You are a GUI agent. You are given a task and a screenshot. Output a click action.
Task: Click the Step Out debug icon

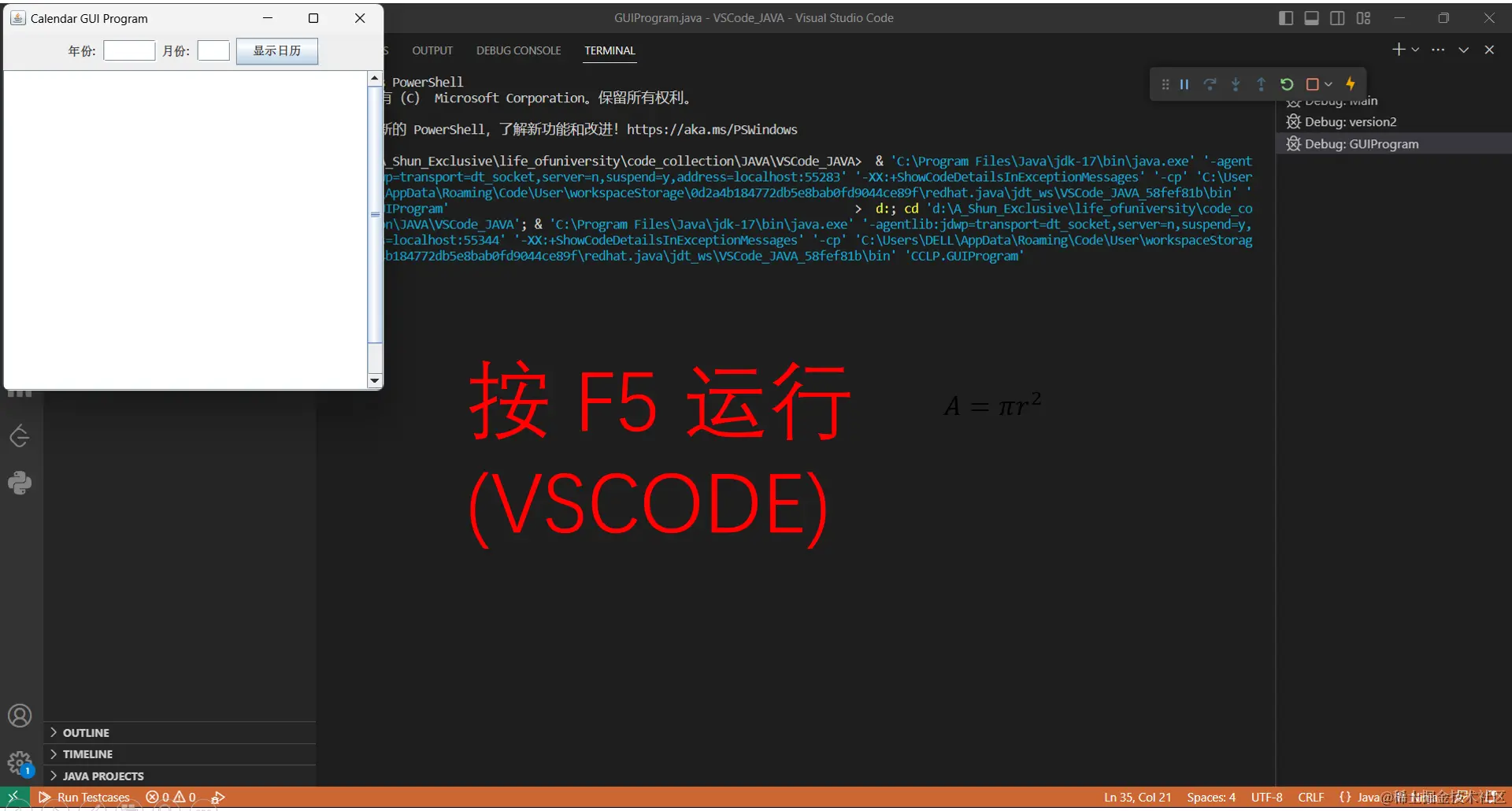[x=1261, y=84]
